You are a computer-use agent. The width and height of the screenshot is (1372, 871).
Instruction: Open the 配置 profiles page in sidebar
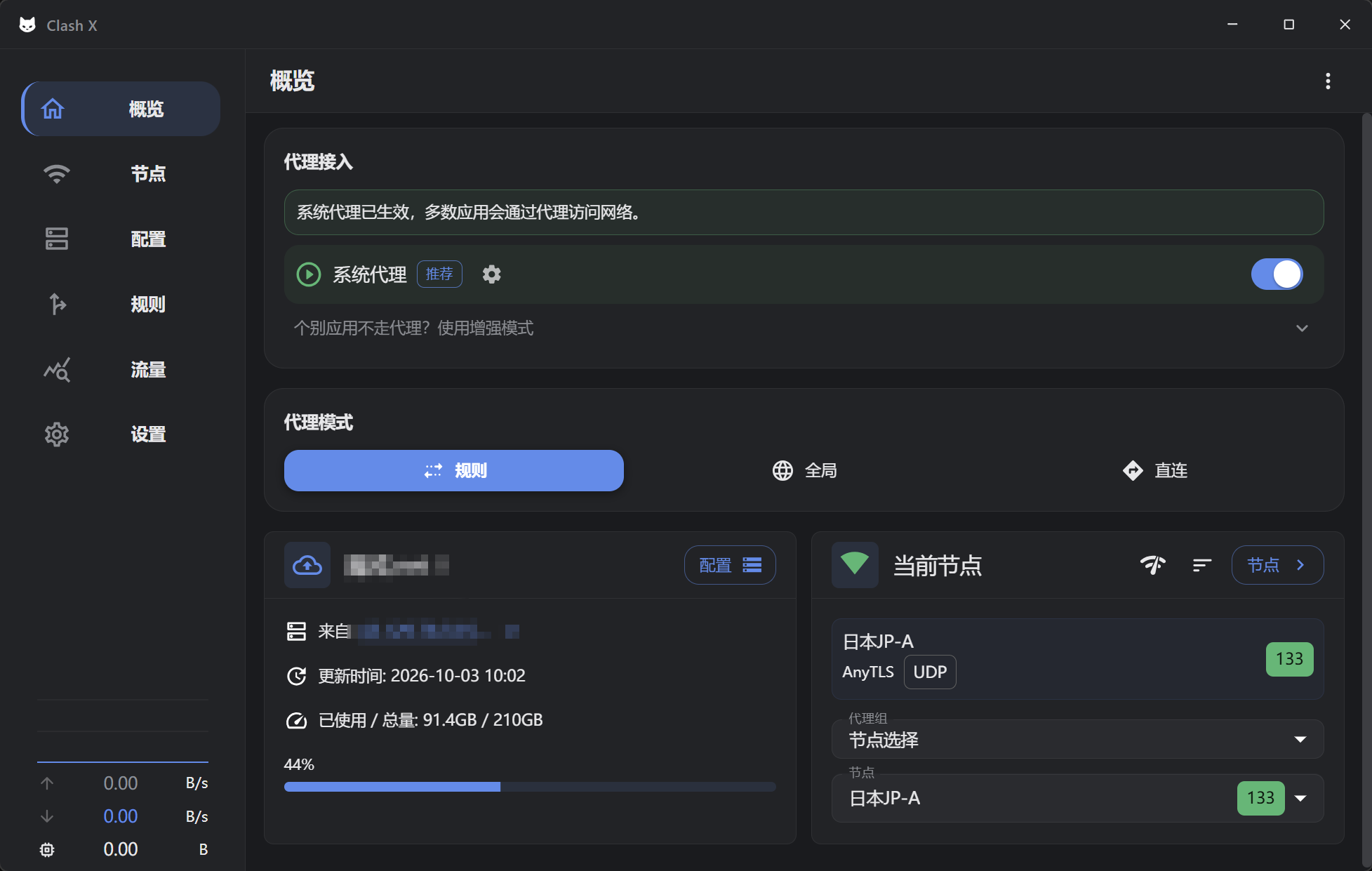click(x=121, y=239)
